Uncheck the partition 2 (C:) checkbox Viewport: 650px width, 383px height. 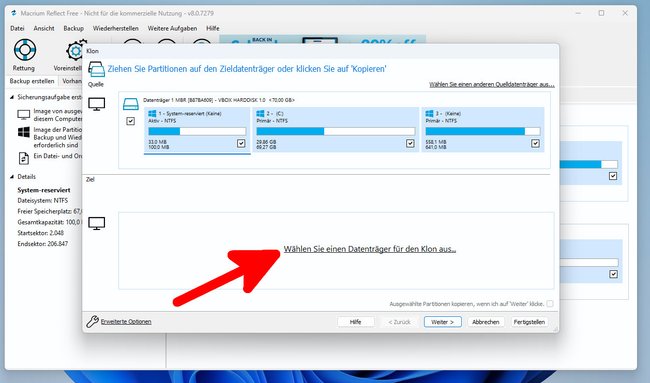tap(410, 143)
